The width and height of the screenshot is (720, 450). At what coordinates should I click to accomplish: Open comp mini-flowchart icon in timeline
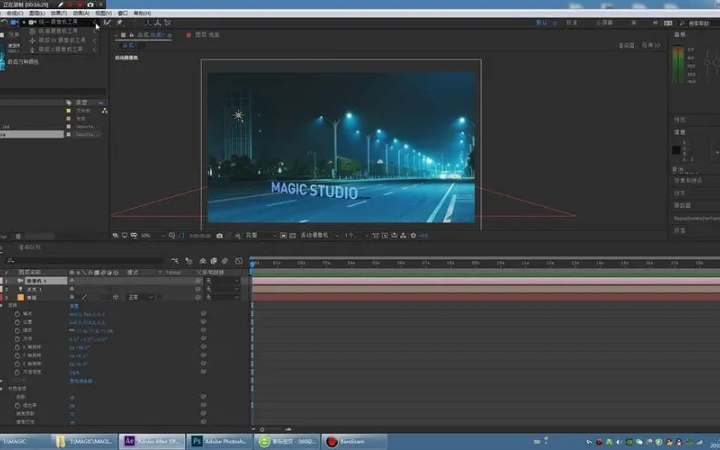click(x=174, y=261)
